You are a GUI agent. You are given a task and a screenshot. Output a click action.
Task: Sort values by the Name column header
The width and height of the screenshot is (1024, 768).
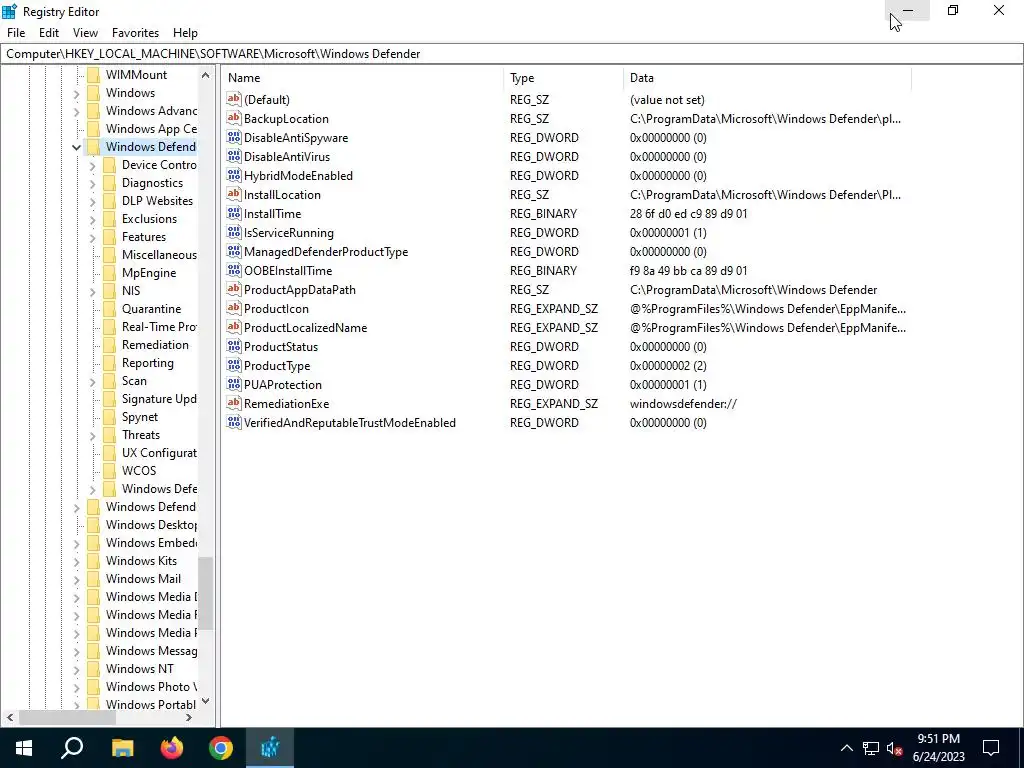click(x=363, y=78)
